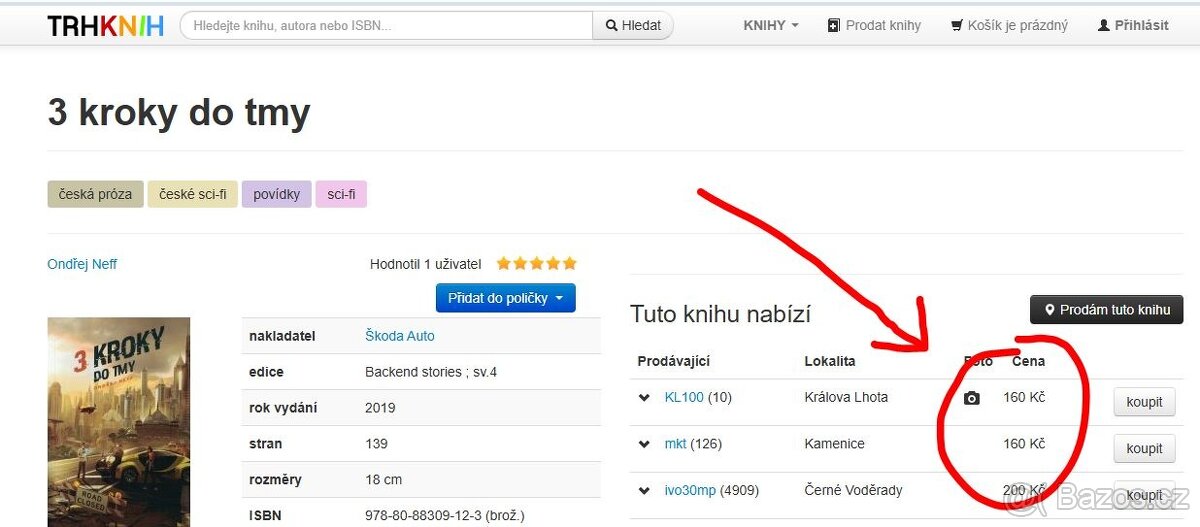The image size is (1200, 527).
Task: Click the five-star rating icons
Action: pos(537,264)
